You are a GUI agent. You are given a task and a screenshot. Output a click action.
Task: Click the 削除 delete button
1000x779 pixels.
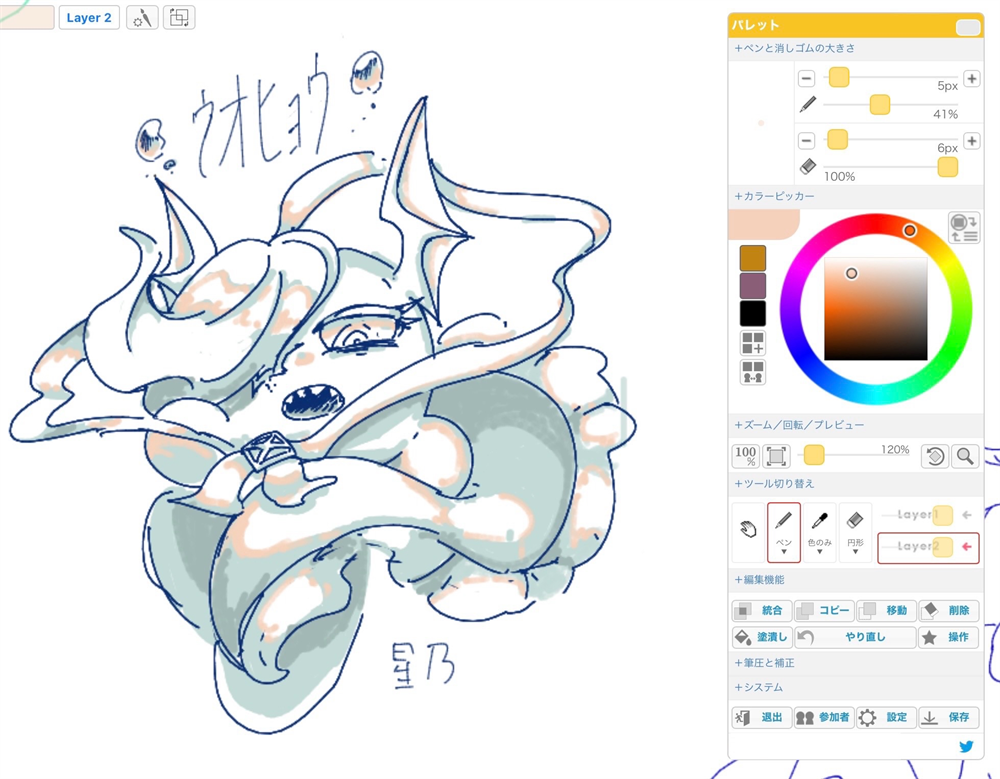[x=948, y=611]
